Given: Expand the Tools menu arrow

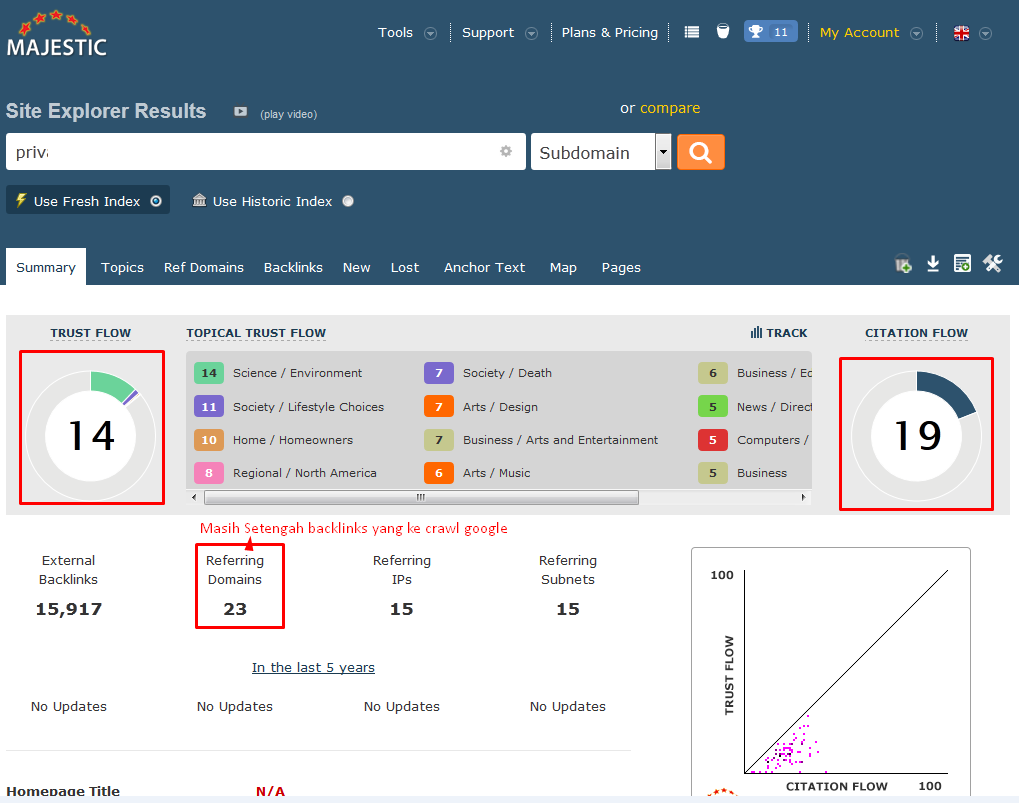Looking at the screenshot, I should click(x=430, y=34).
